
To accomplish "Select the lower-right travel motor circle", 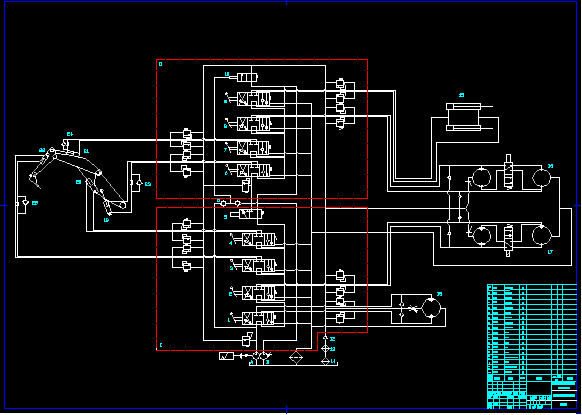I will [542, 235].
